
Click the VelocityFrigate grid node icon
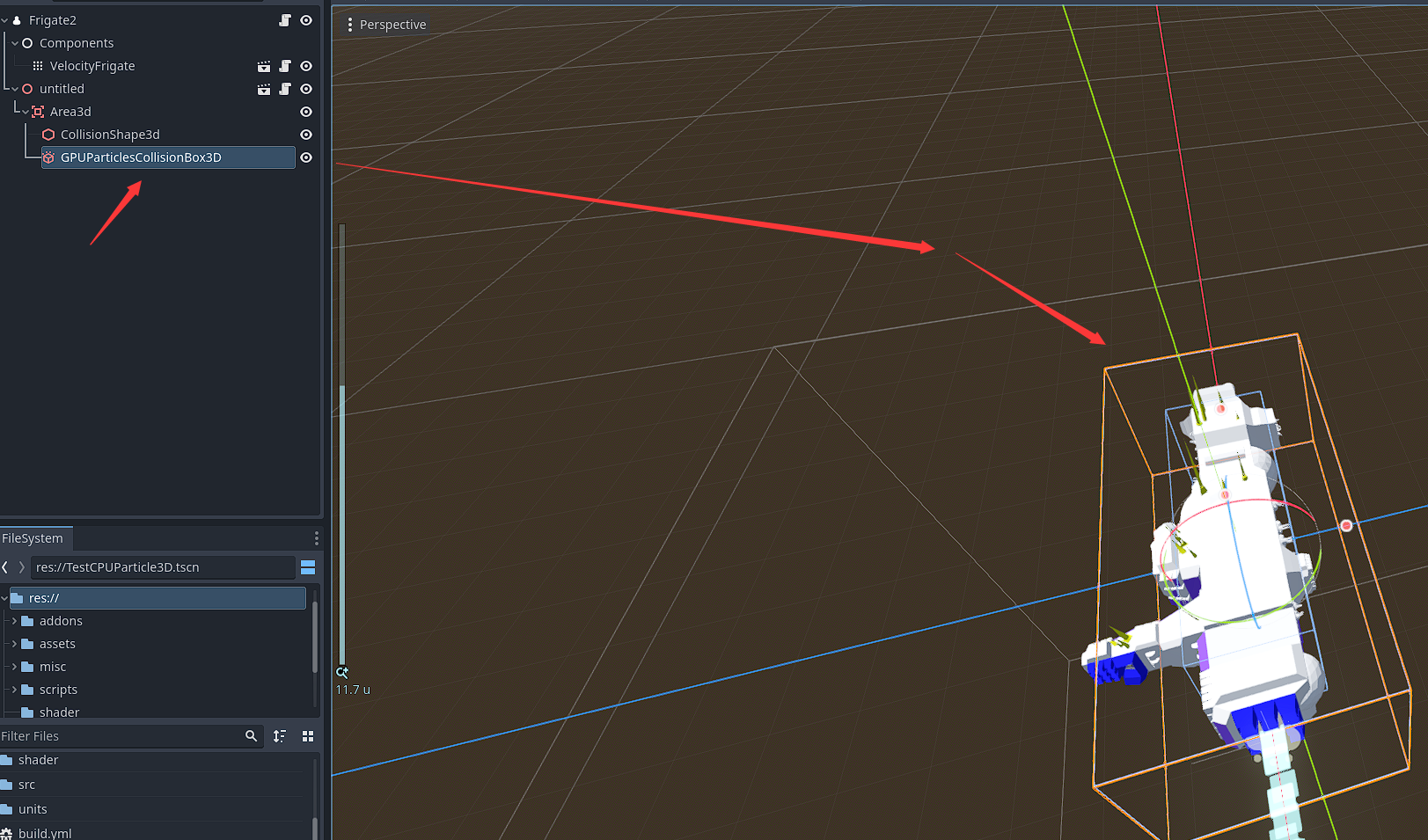click(38, 66)
